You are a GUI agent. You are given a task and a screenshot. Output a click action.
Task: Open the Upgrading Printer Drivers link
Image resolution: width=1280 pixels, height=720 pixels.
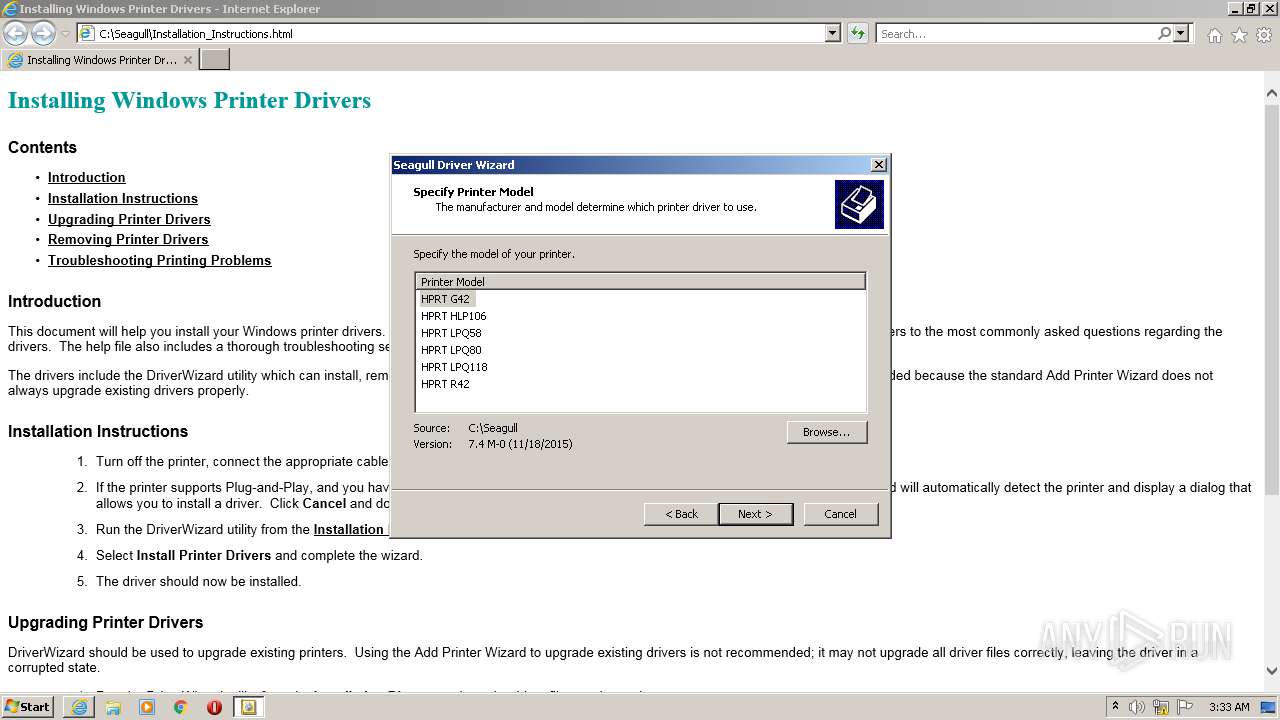tap(129, 219)
